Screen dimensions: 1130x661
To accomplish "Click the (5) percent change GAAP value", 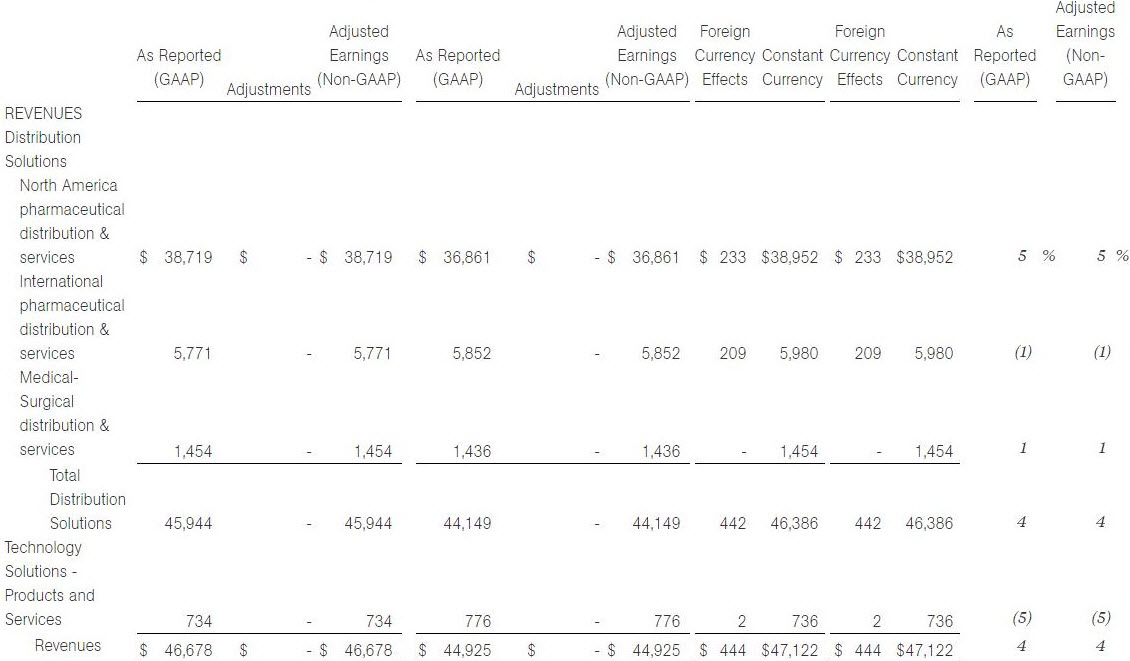I will (1022, 618).
